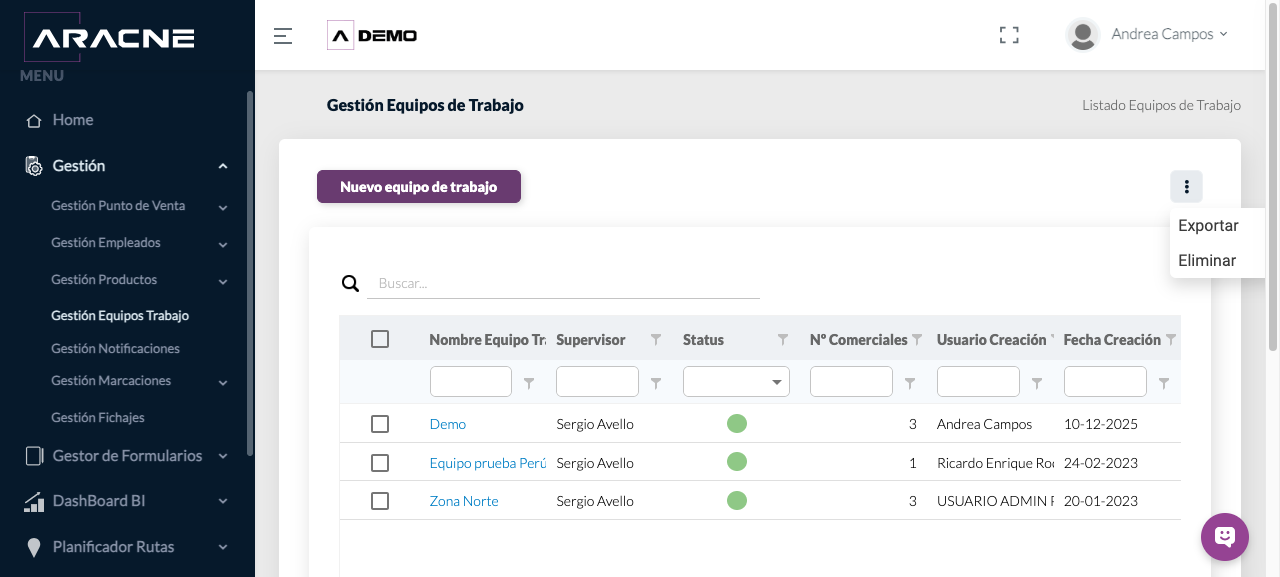
Task: Click date cell 10-12-2025
Action: 1101,424
